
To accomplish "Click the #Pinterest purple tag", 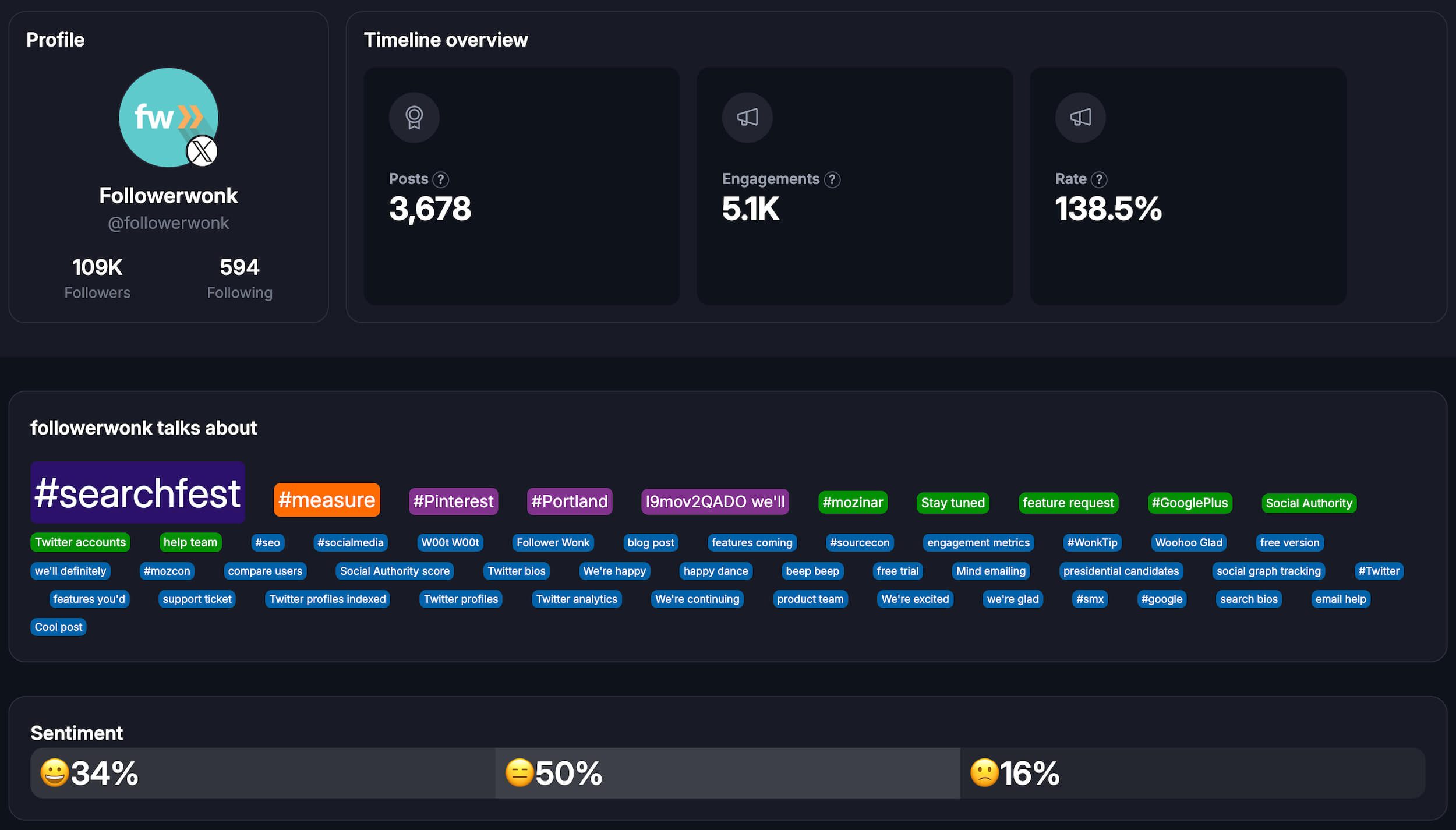I will pos(453,501).
